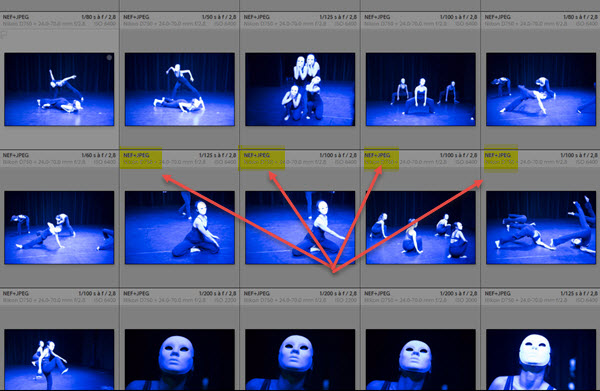
Task: Select the four seated dancers thumbnail
Action: click(x=421, y=227)
